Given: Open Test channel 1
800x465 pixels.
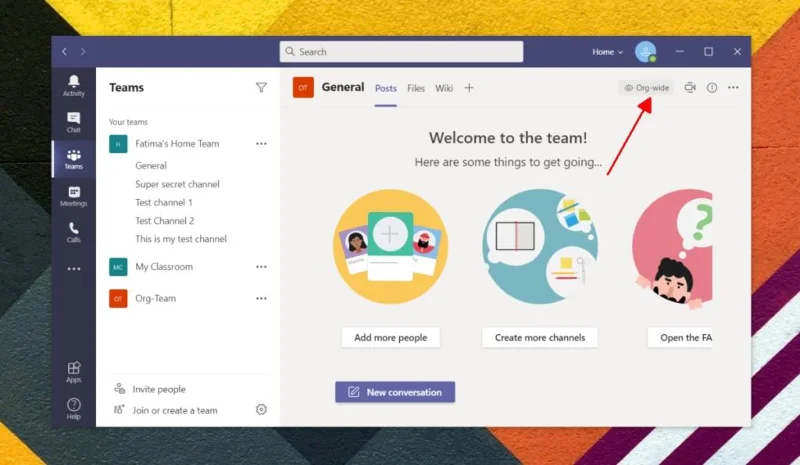Looking at the screenshot, I should [x=164, y=202].
